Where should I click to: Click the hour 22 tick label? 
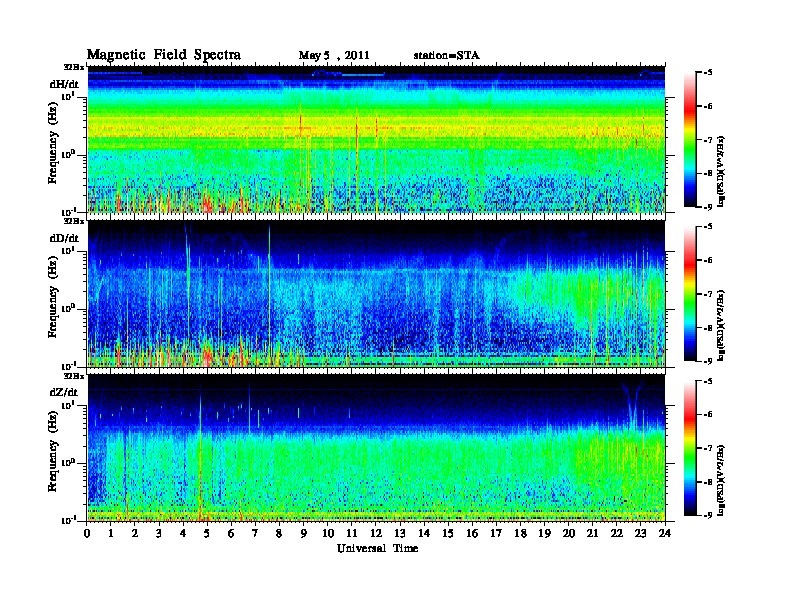tap(616, 534)
